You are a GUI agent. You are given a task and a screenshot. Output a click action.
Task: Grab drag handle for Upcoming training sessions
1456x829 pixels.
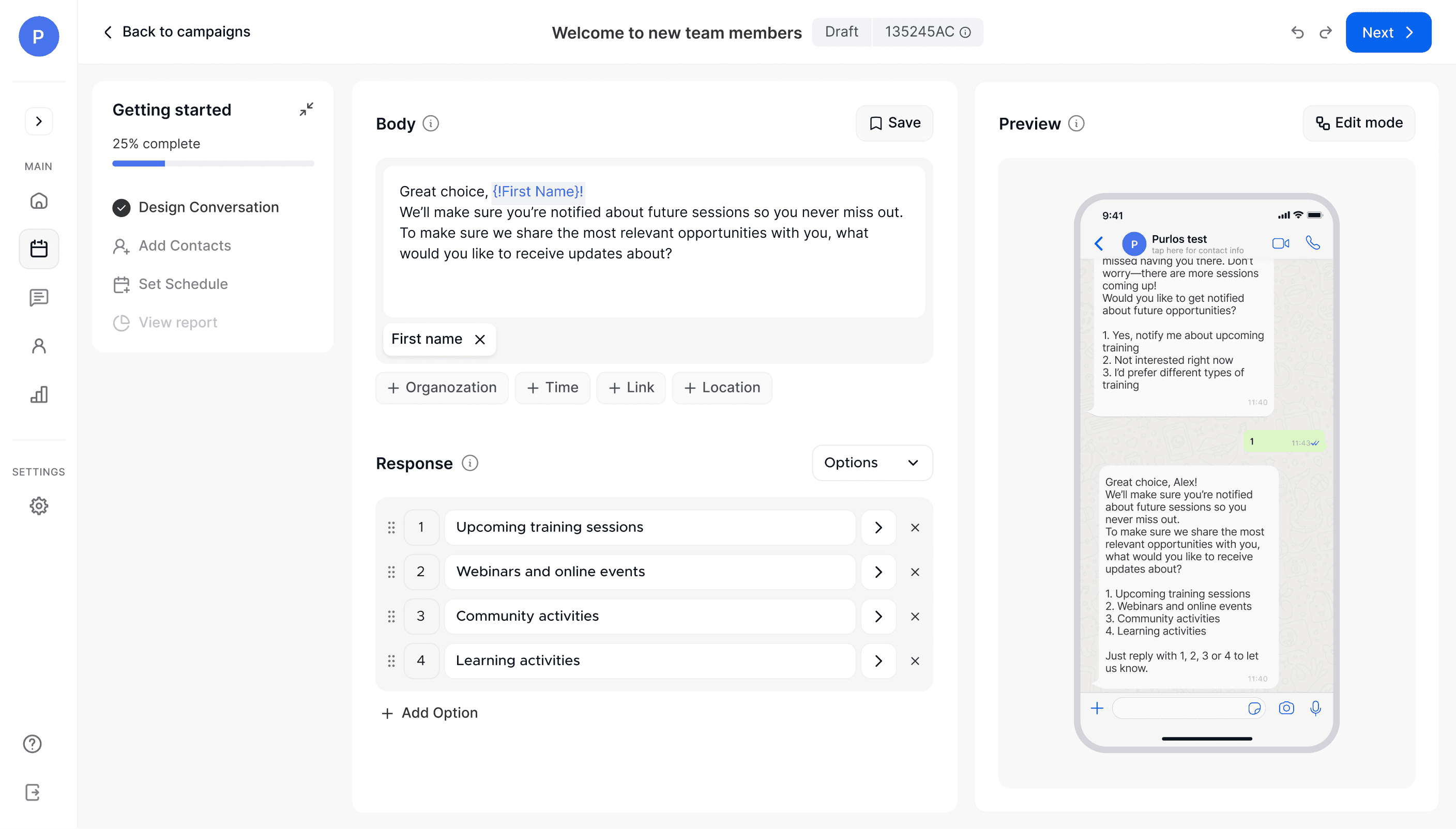[x=391, y=527]
